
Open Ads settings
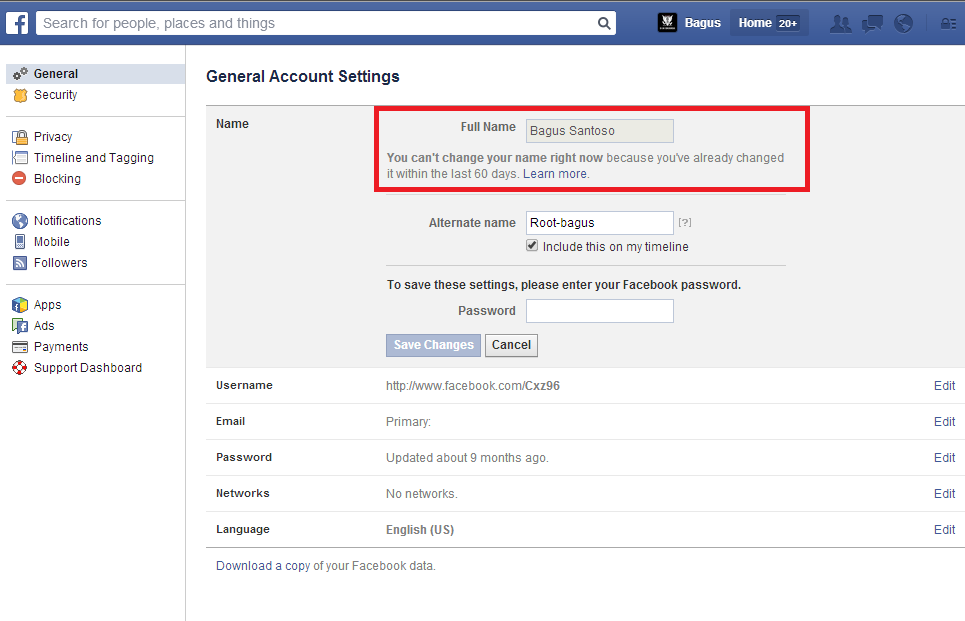pos(44,326)
